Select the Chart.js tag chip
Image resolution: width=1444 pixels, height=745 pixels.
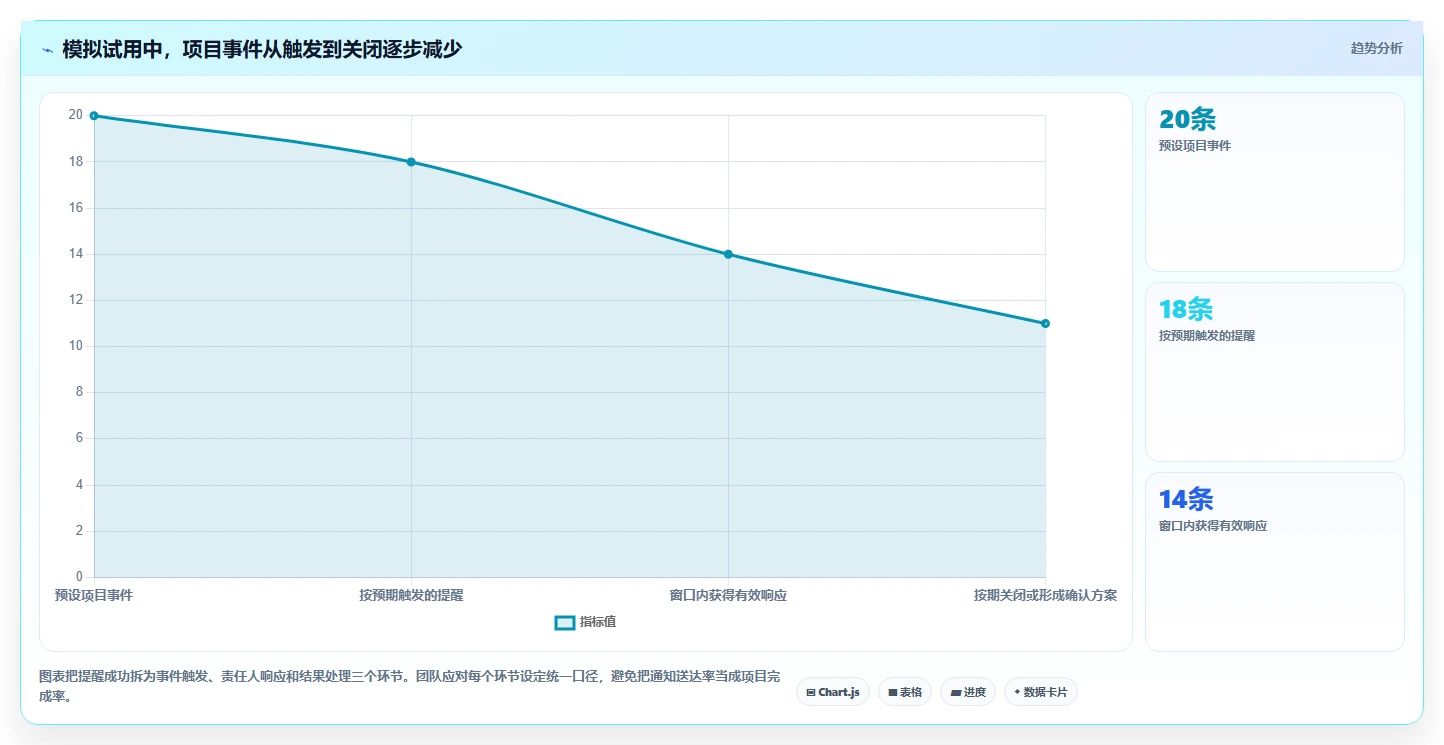833,692
